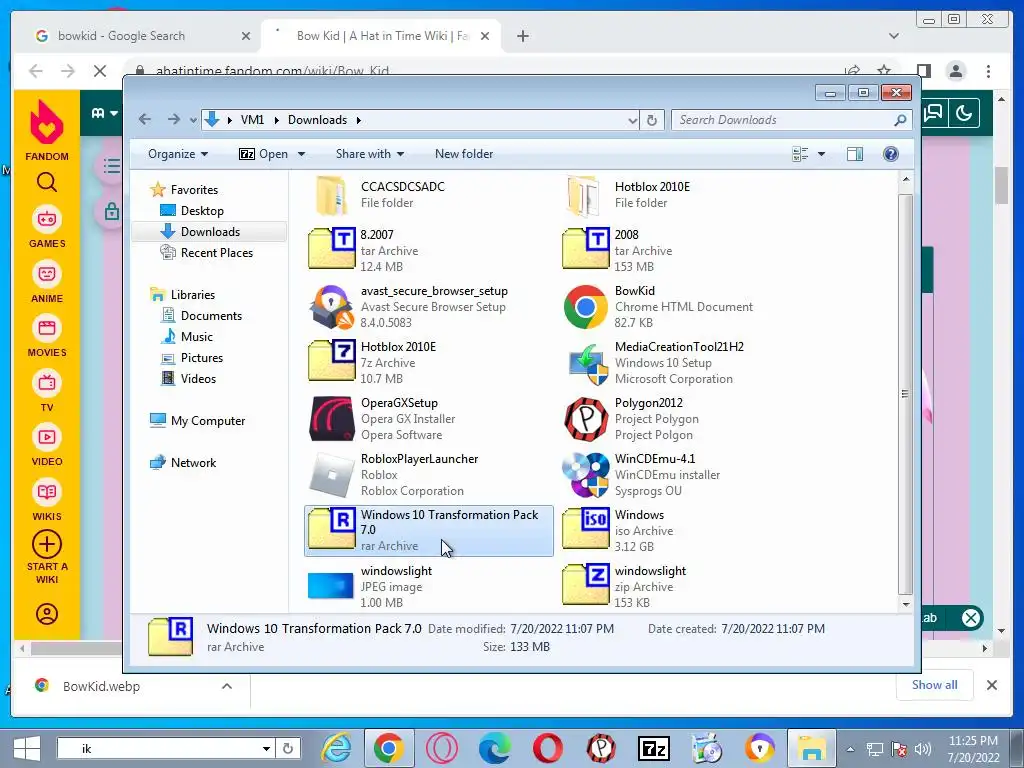The width and height of the screenshot is (1024, 768).
Task: Bookmark the page with star icon
Action: point(884,71)
